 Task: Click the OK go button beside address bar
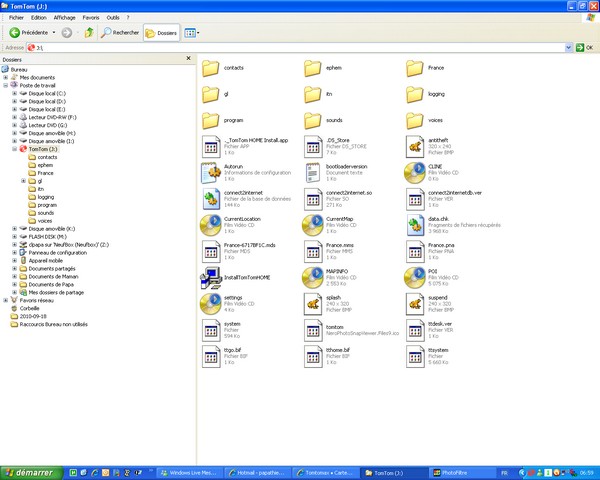[x=585, y=47]
